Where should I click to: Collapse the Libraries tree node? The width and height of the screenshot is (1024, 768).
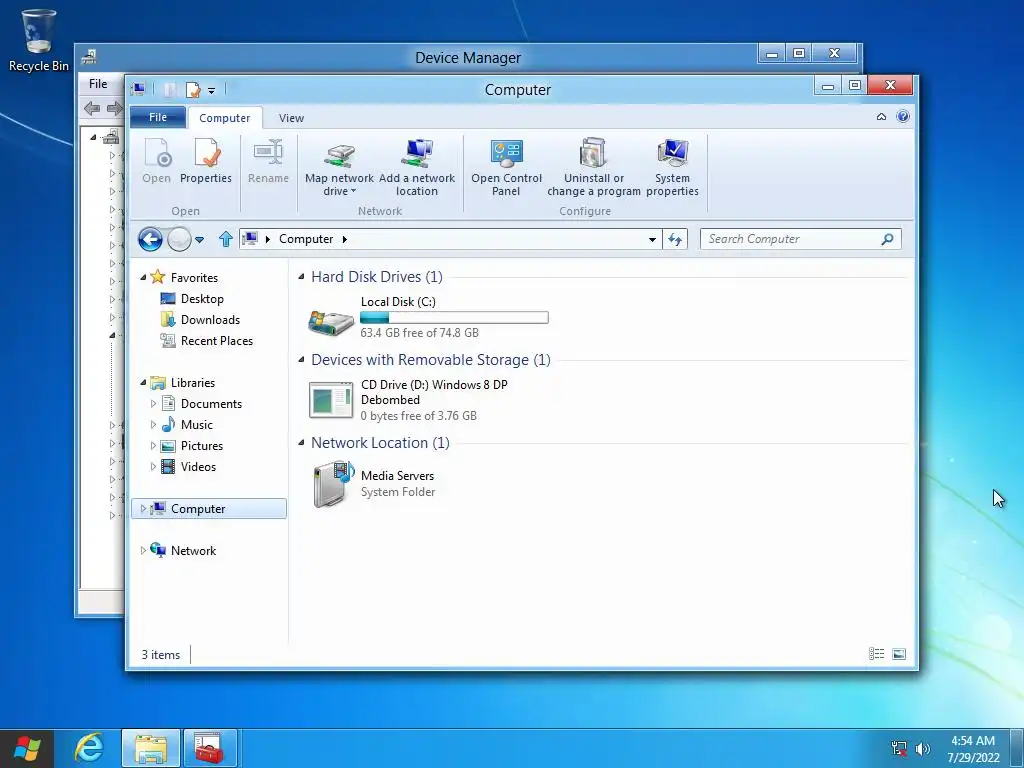point(143,383)
